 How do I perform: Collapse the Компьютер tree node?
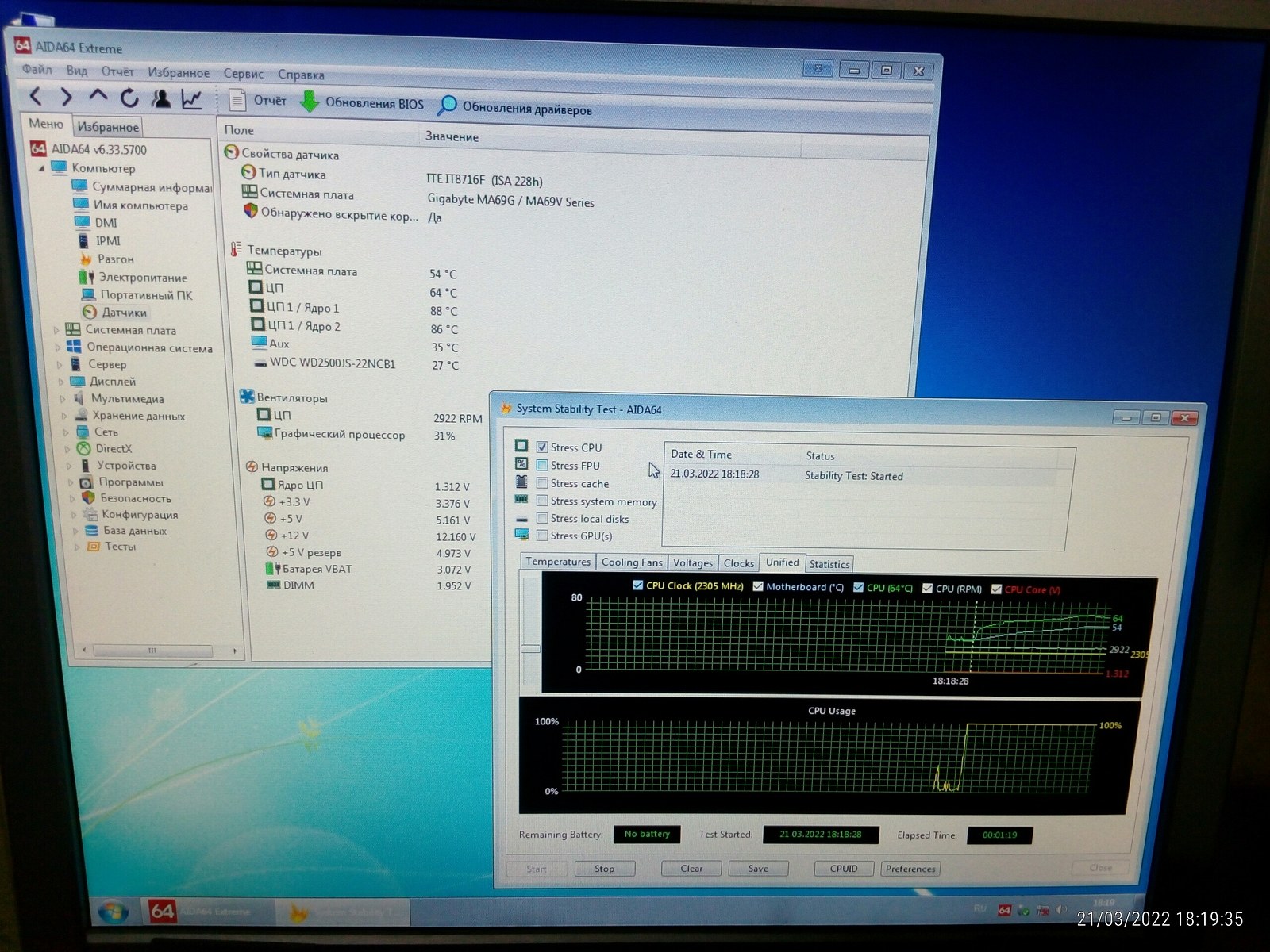tap(41, 168)
